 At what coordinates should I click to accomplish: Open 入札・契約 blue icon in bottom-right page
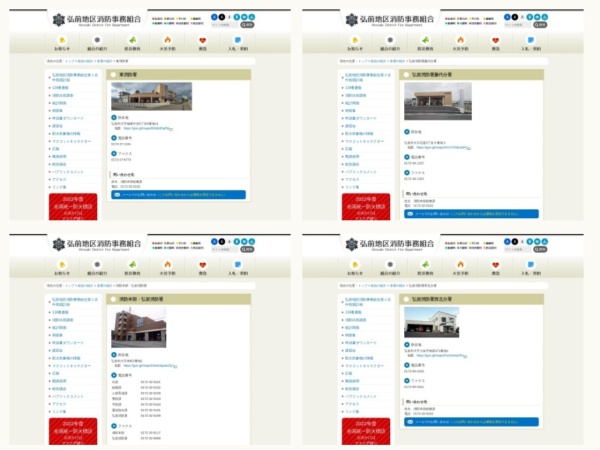click(531, 267)
